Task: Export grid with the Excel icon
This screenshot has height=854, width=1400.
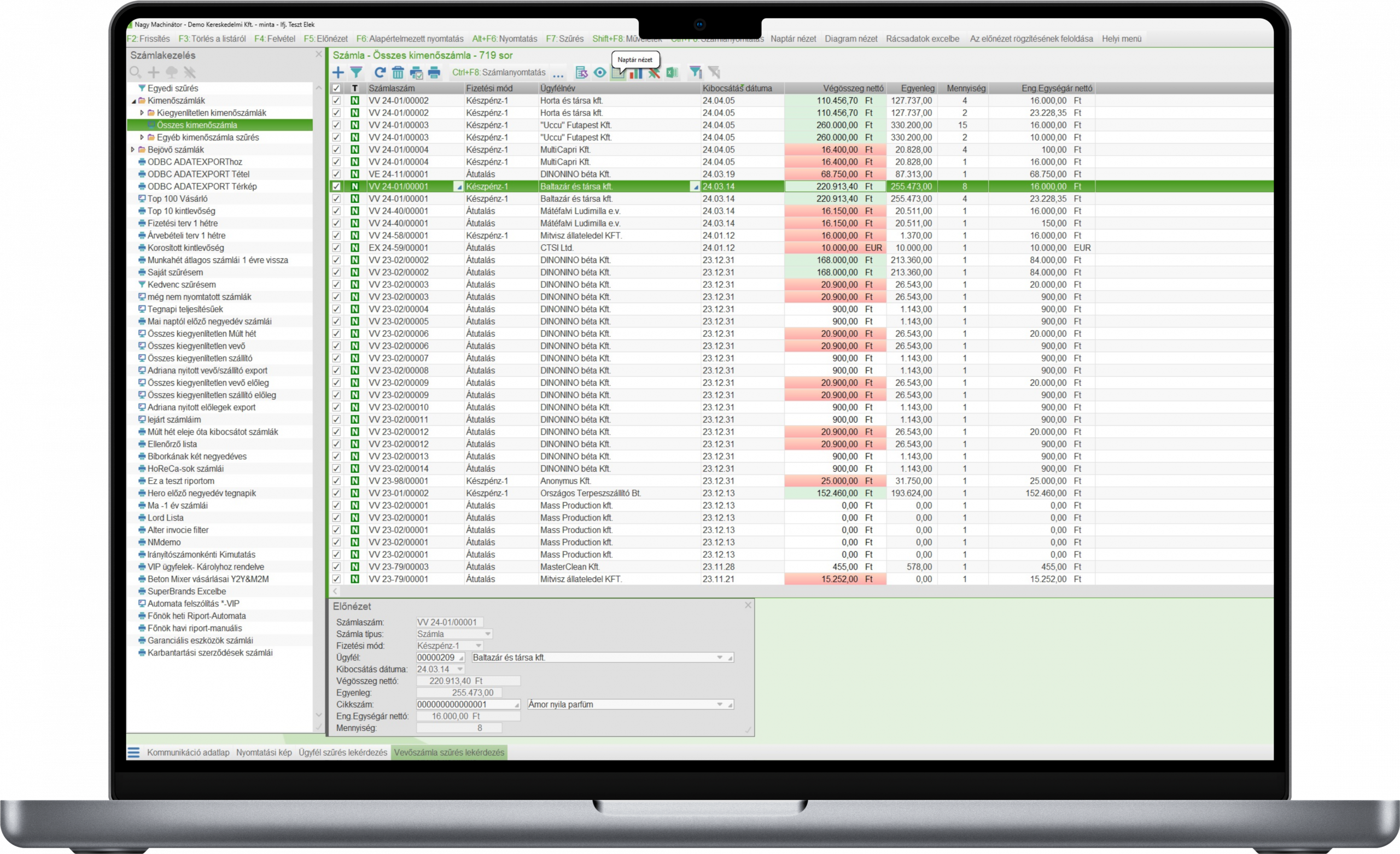Action: [x=672, y=72]
